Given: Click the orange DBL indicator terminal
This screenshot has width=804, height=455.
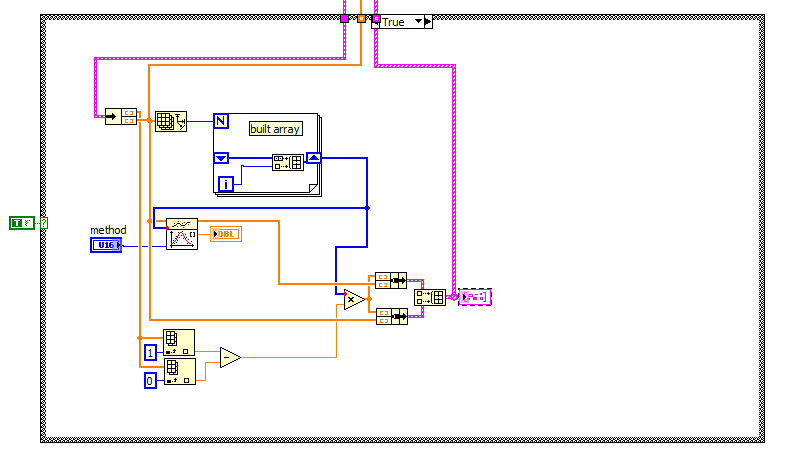Looking at the screenshot, I should click(x=226, y=234).
